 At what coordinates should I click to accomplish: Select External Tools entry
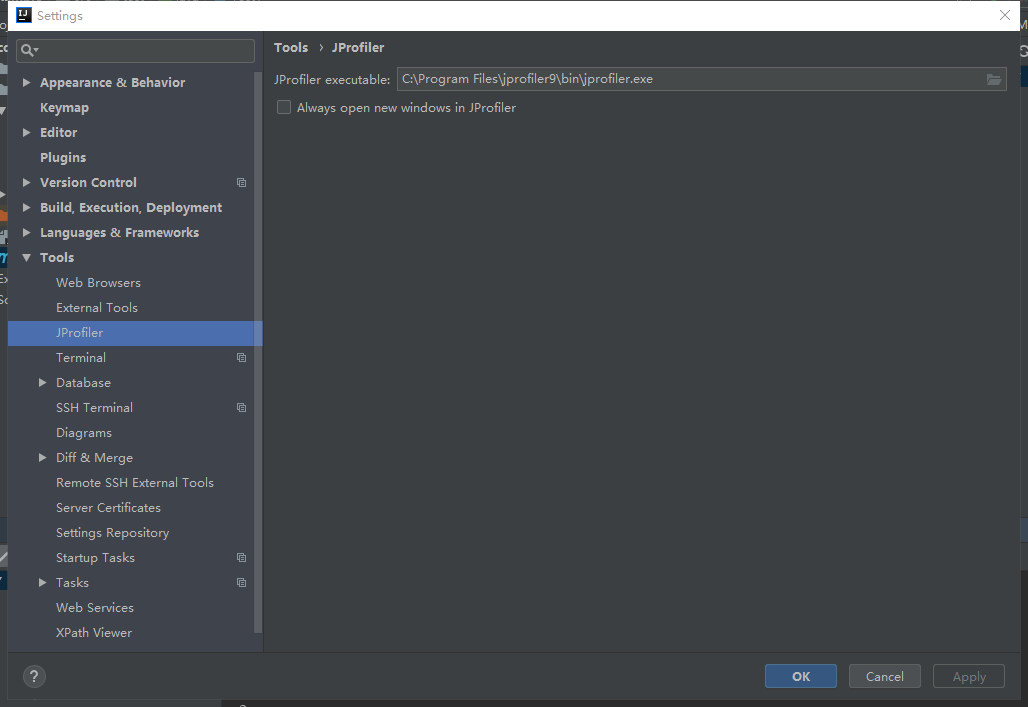(97, 308)
